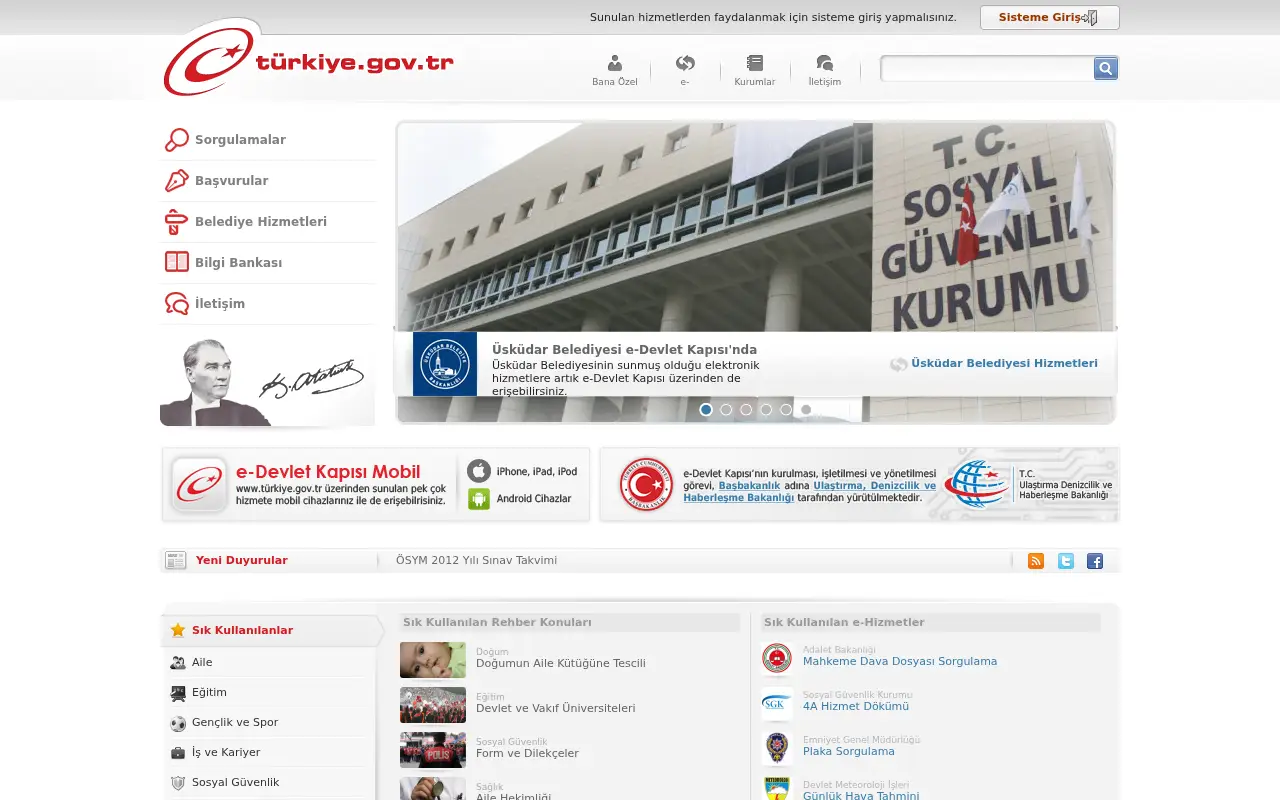The height and width of the screenshot is (800, 1280).
Task: Open İletişim in the side menu
Action: [268, 304]
